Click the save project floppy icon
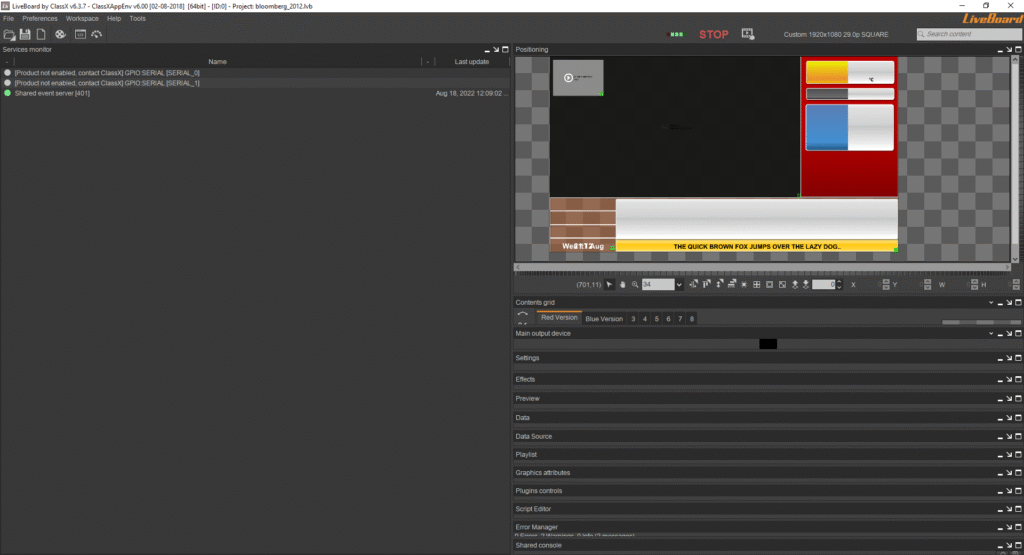Screen dimensions: 1024x555 coord(25,35)
